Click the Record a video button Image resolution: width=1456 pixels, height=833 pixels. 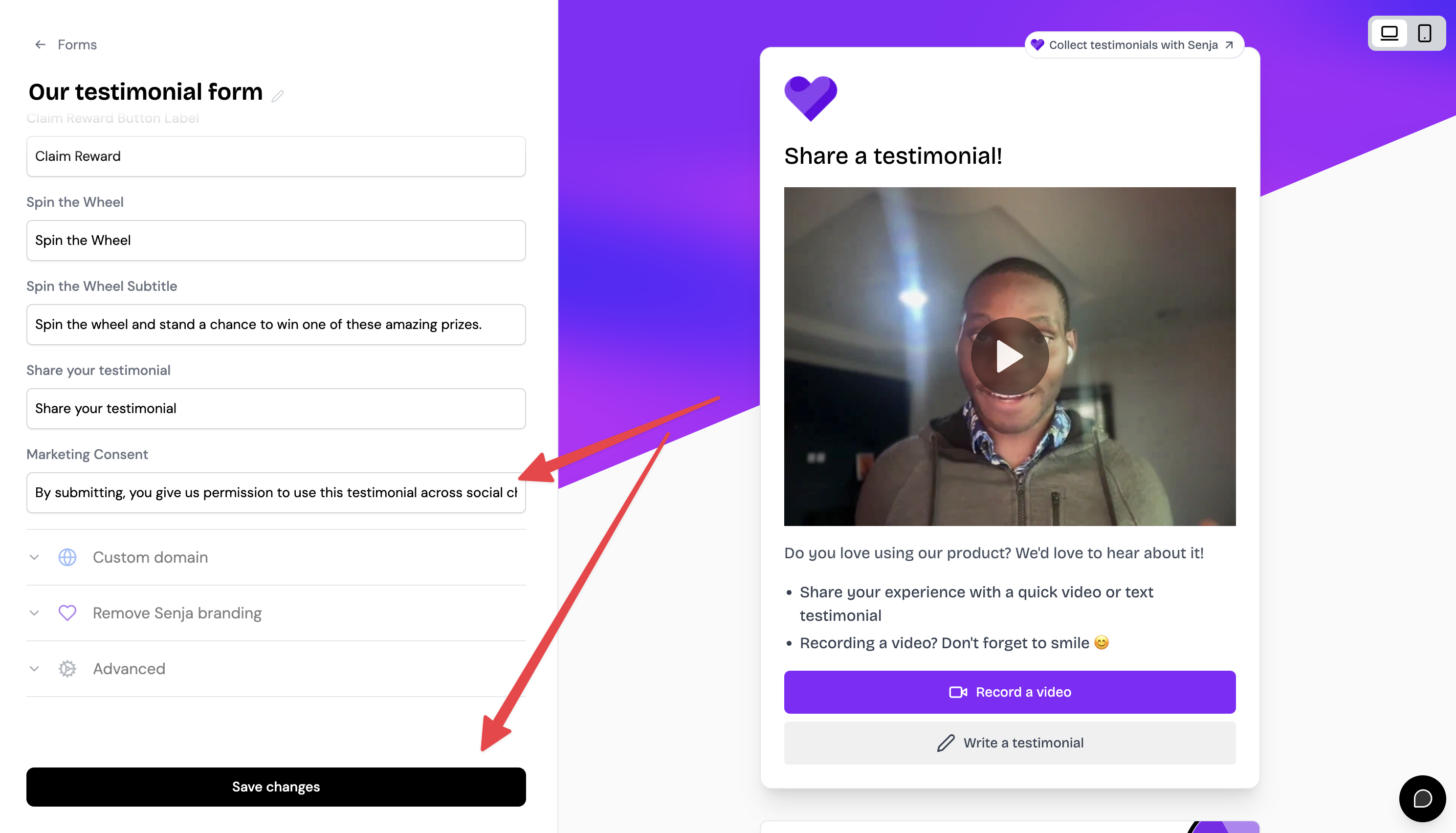[x=1009, y=692]
